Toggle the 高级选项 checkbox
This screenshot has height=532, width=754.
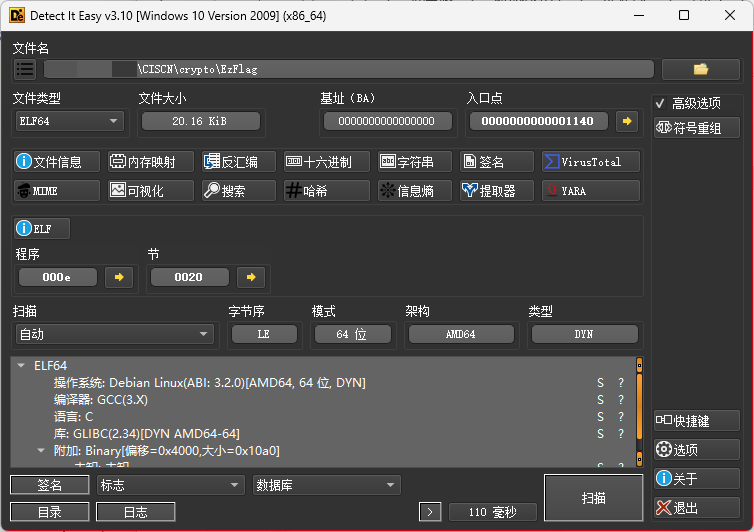(660, 103)
